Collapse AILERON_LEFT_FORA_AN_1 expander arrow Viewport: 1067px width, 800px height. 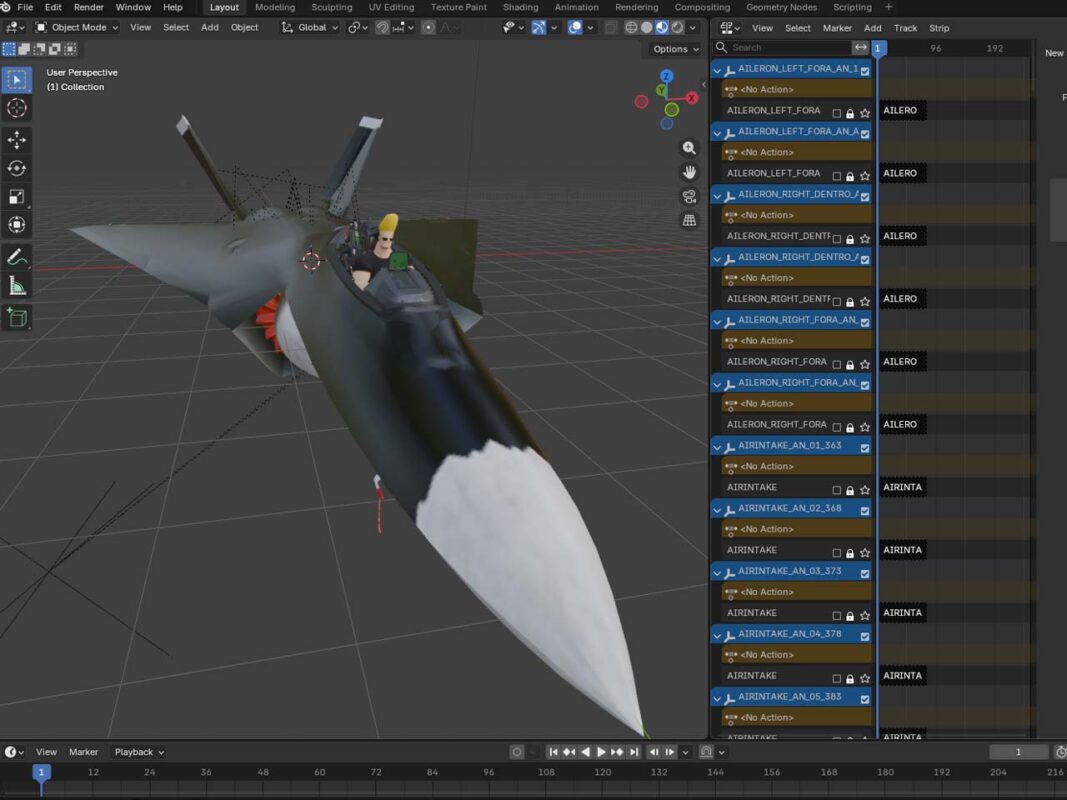(717, 70)
